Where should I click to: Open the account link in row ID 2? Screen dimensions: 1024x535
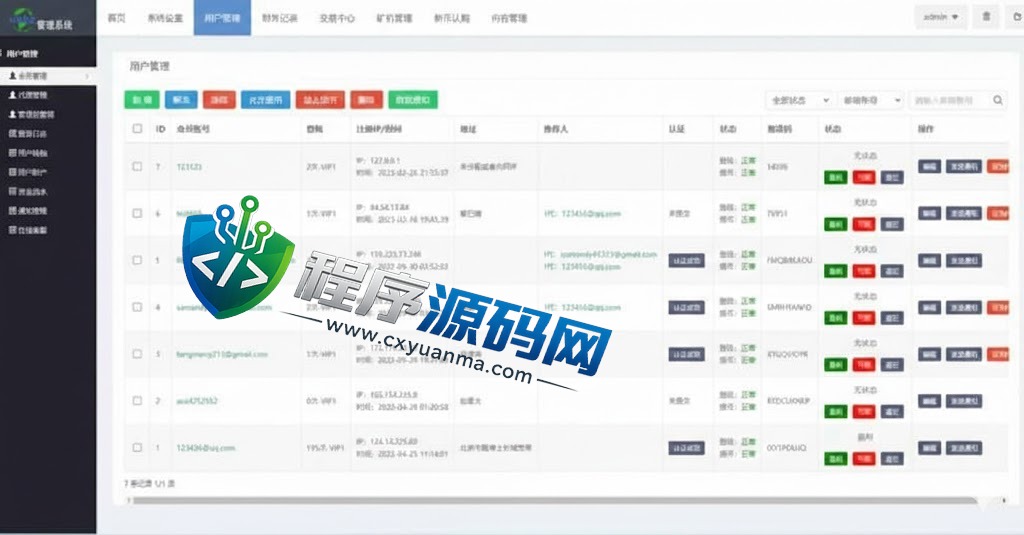[x=197, y=401]
